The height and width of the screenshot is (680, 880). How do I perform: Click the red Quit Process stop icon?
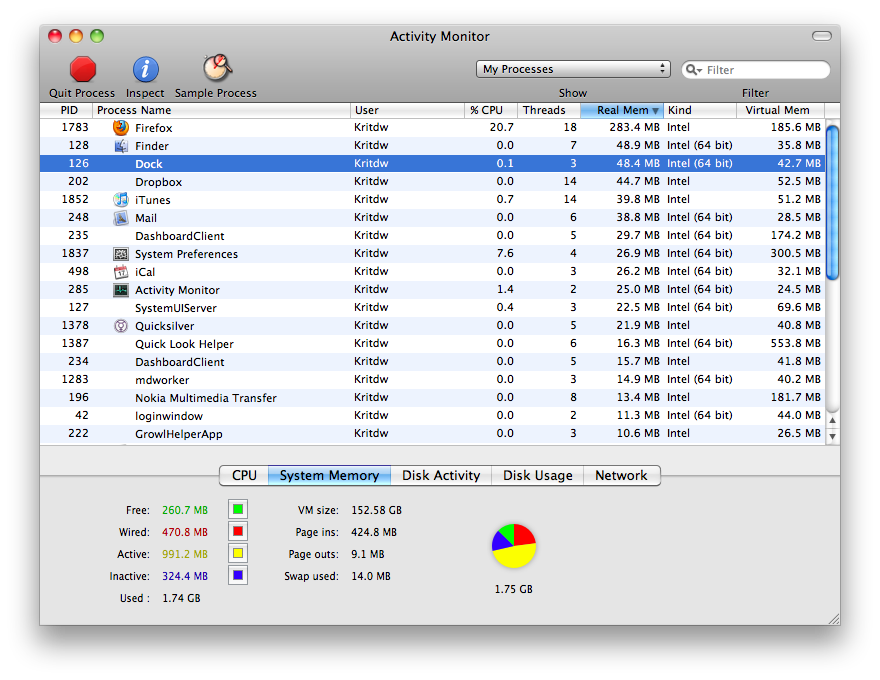(x=82, y=70)
